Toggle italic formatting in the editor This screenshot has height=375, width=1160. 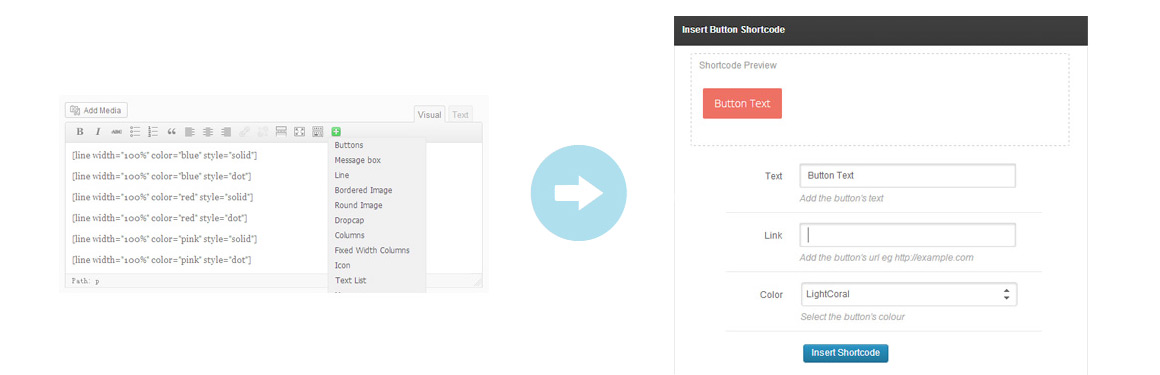[x=98, y=132]
